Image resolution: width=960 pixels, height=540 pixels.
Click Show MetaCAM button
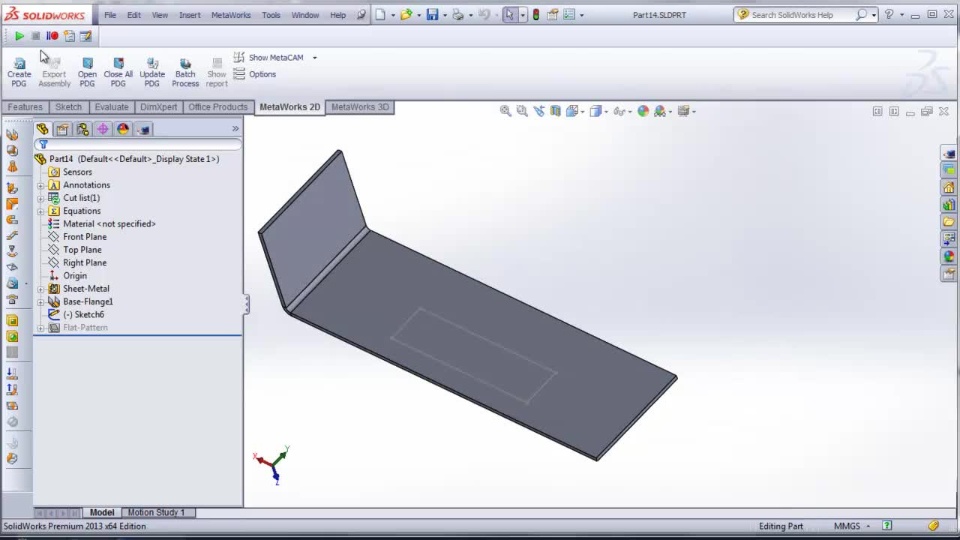tap(269, 58)
